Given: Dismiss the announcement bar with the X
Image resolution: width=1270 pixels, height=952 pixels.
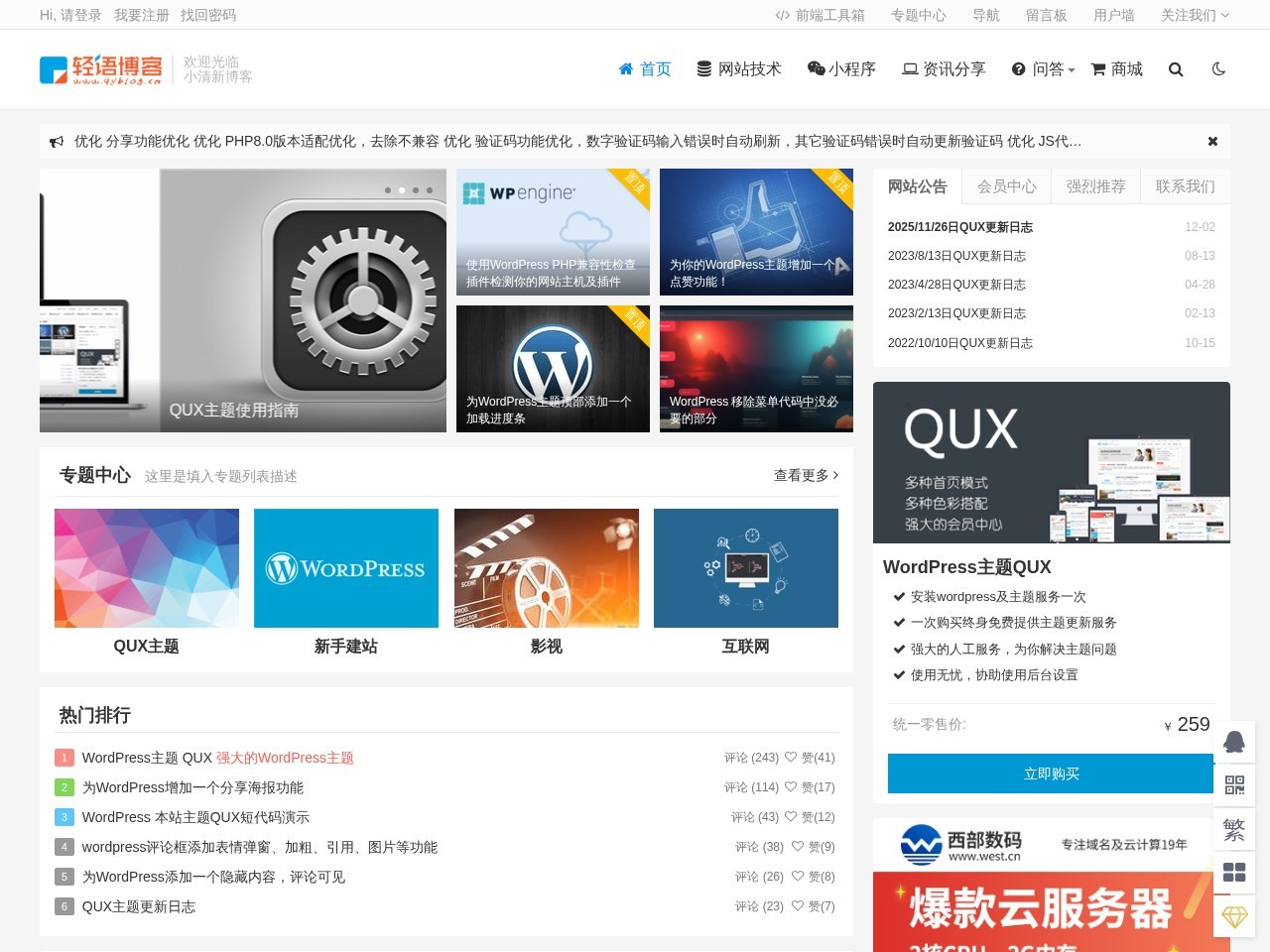Looking at the screenshot, I should 1212,142.
